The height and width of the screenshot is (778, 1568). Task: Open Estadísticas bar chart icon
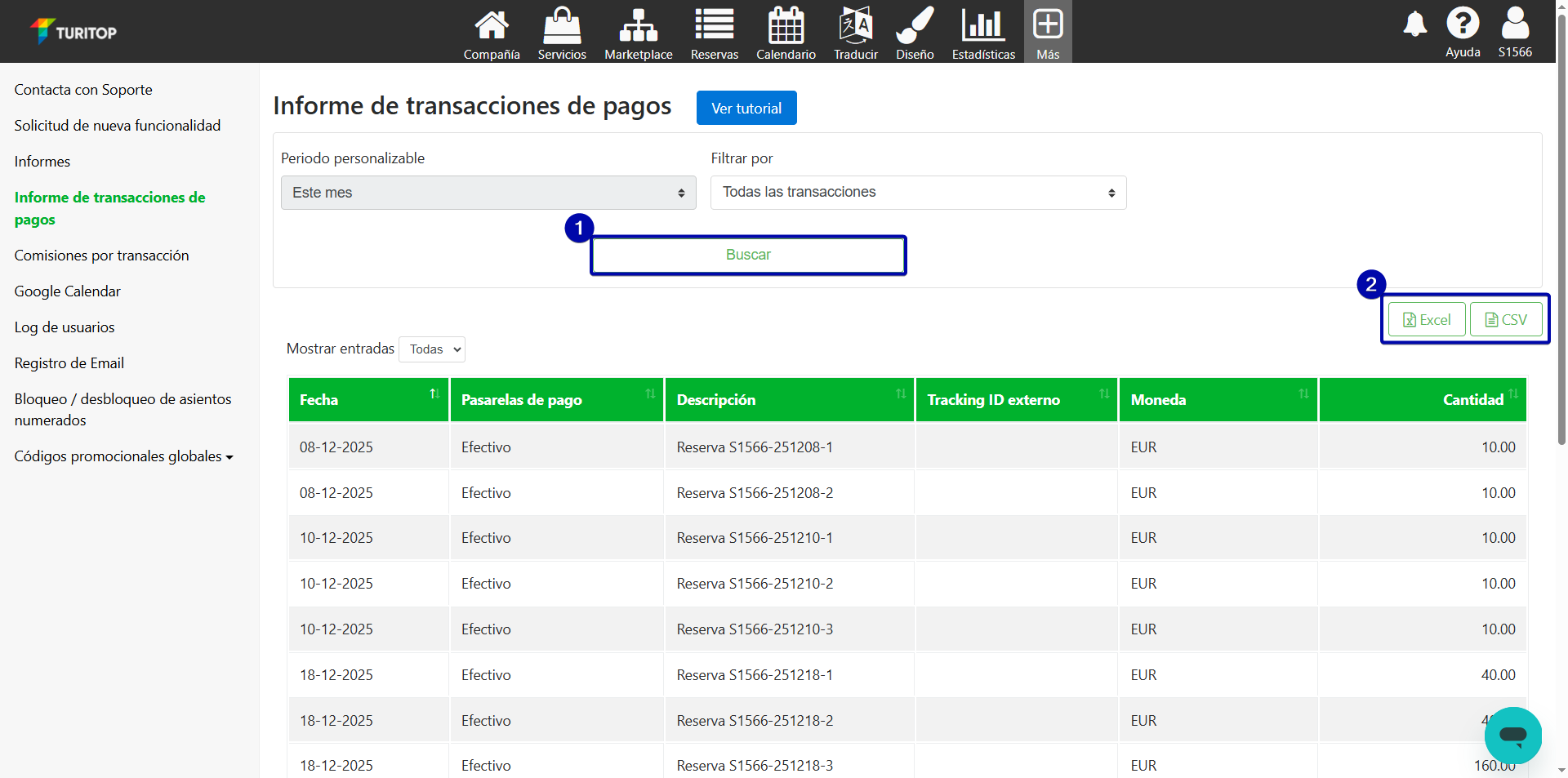click(x=983, y=26)
